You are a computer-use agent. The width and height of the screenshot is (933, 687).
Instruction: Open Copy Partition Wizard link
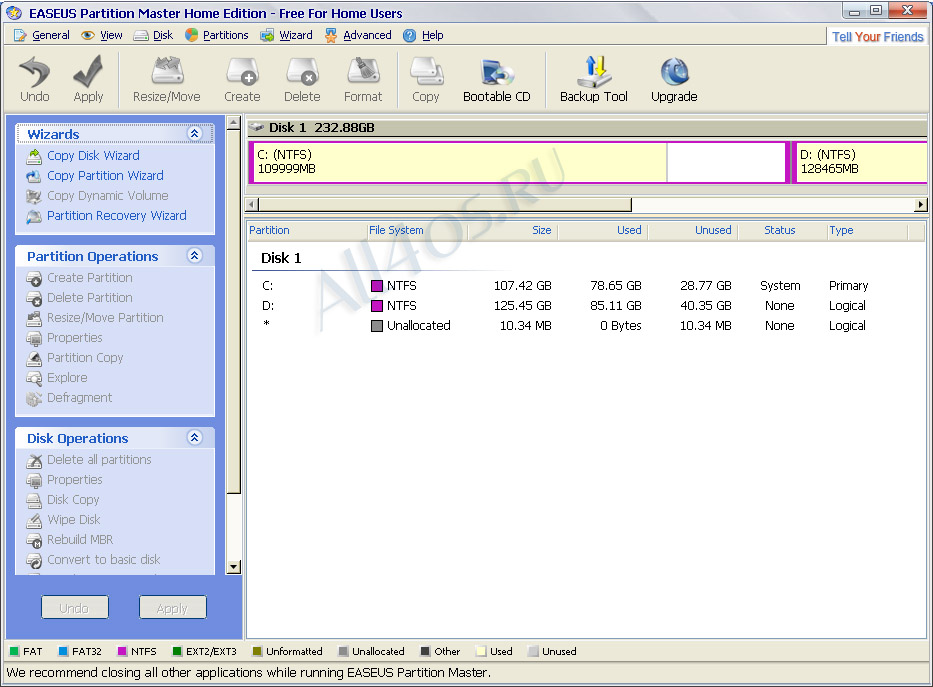point(105,176)
